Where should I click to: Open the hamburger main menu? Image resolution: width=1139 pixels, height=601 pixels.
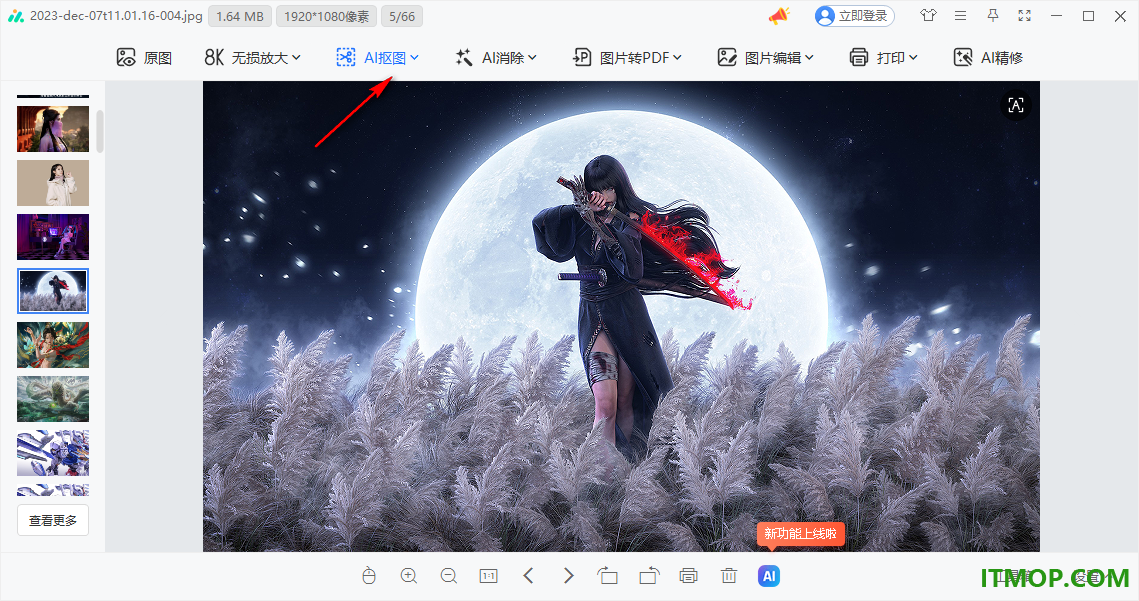[x=960, y=15]
